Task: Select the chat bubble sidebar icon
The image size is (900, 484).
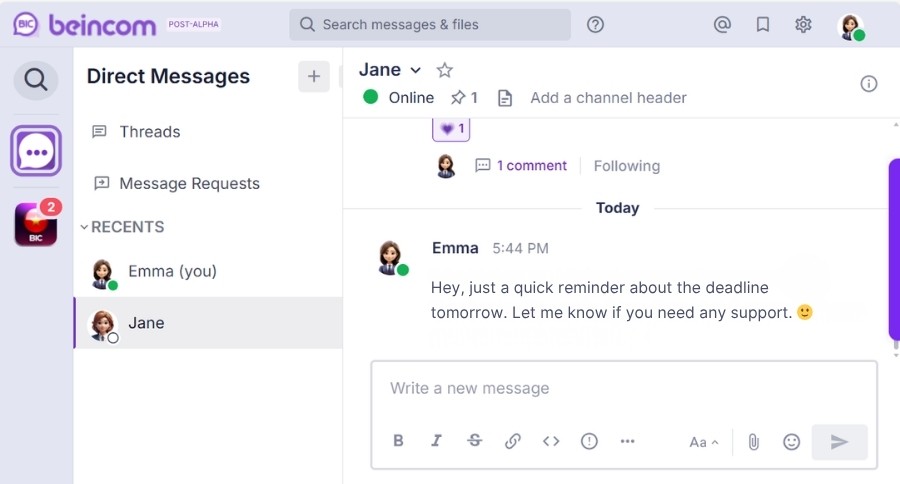Action: coord(36,151)
